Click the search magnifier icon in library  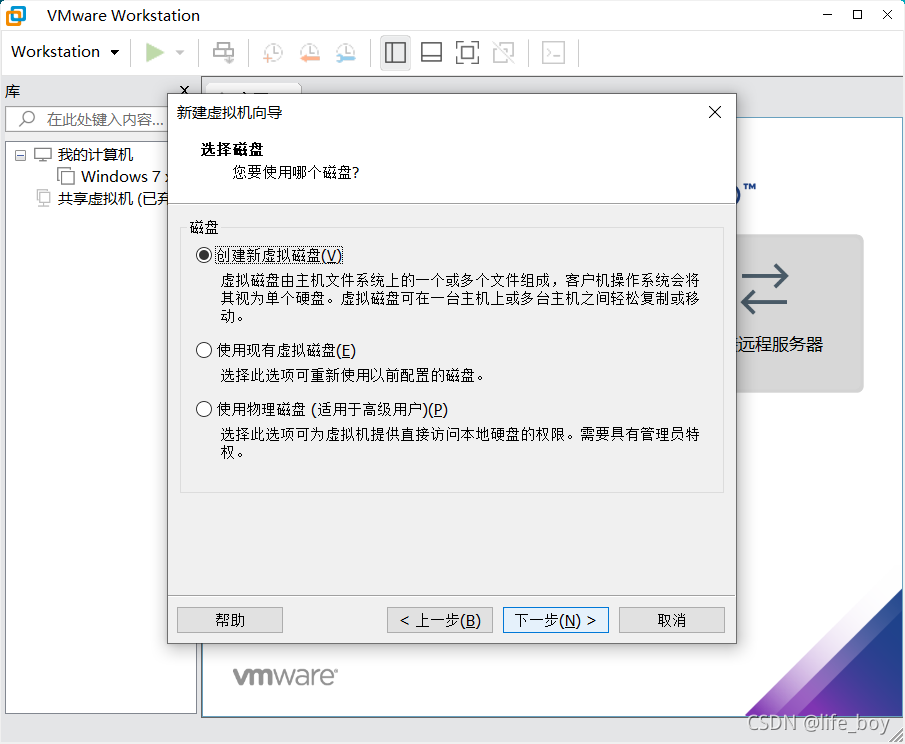coord(27,119)
